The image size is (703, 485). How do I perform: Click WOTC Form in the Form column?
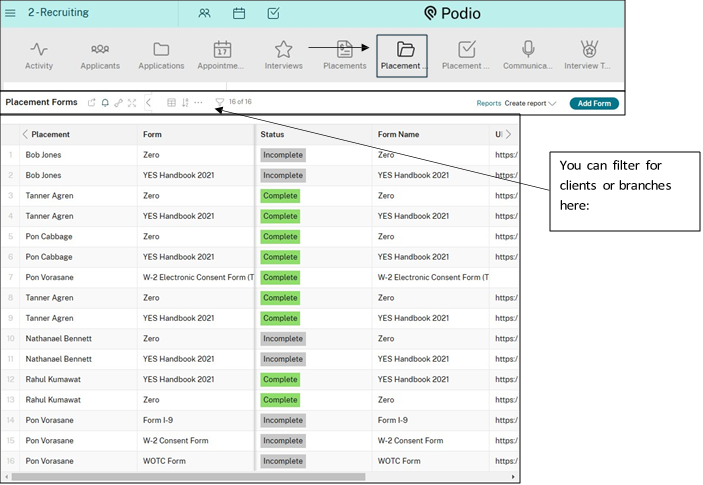[x=164, y=461]
